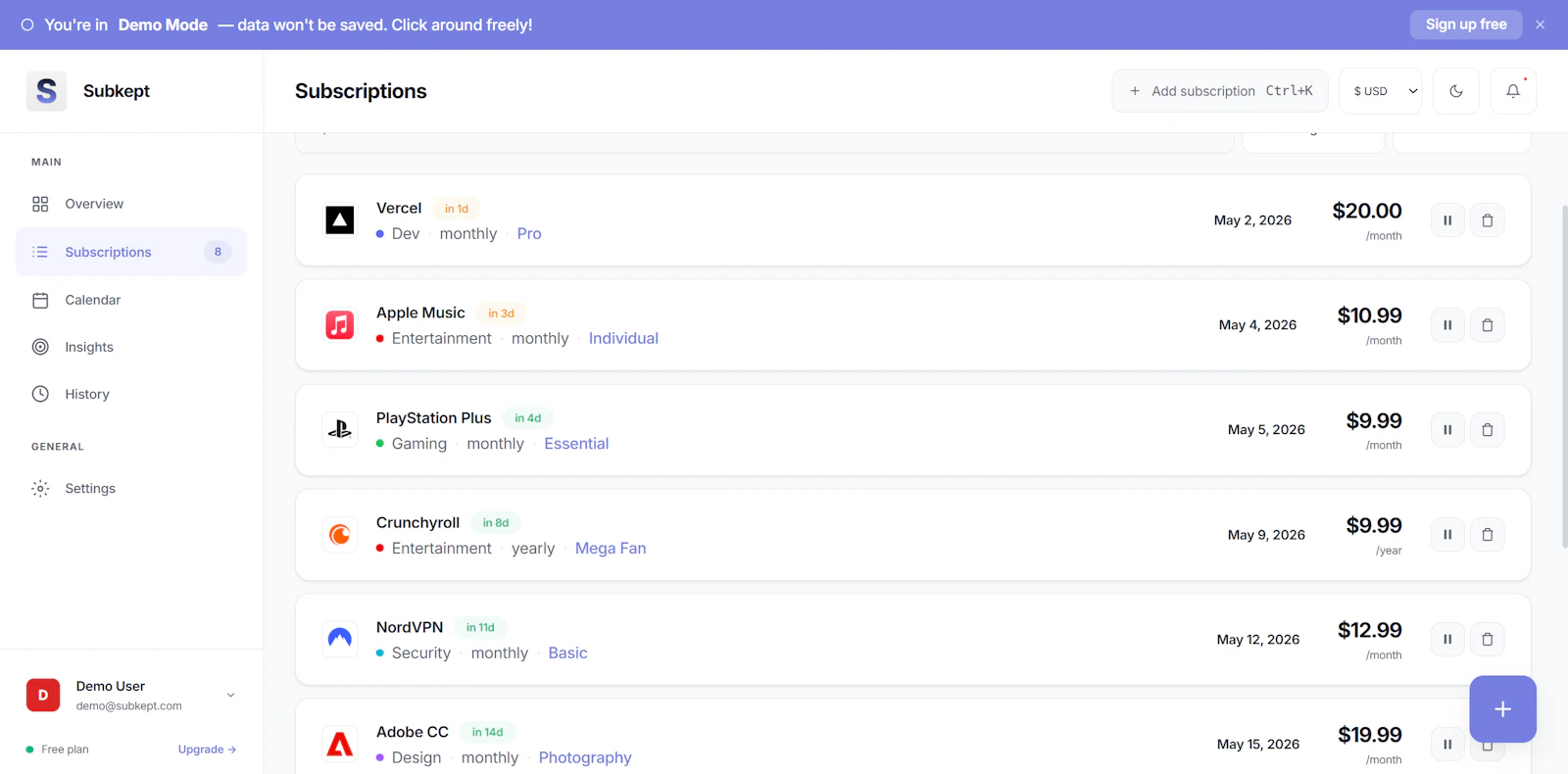Click the page vertical scrollbar
This screenshot has width=1568, height=774.
click(x=1564, y=376)
